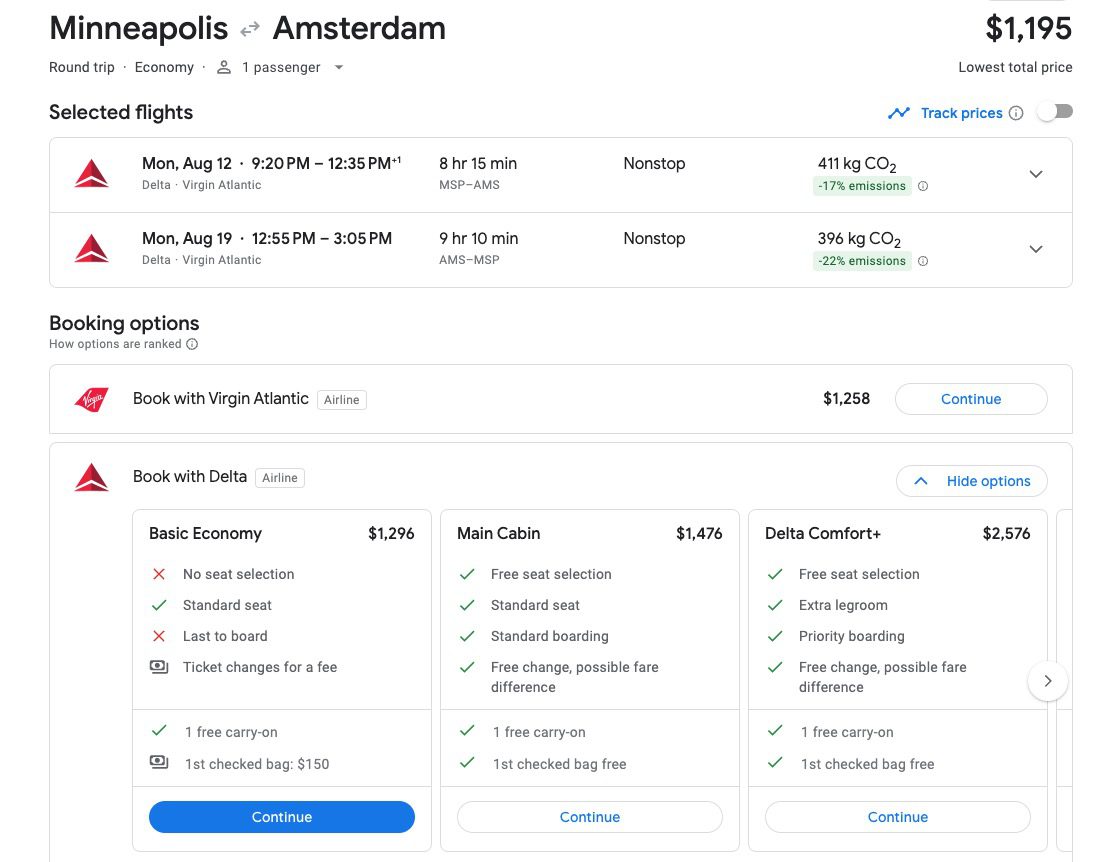Expand details for the Aug 19 return flight

1036,249
